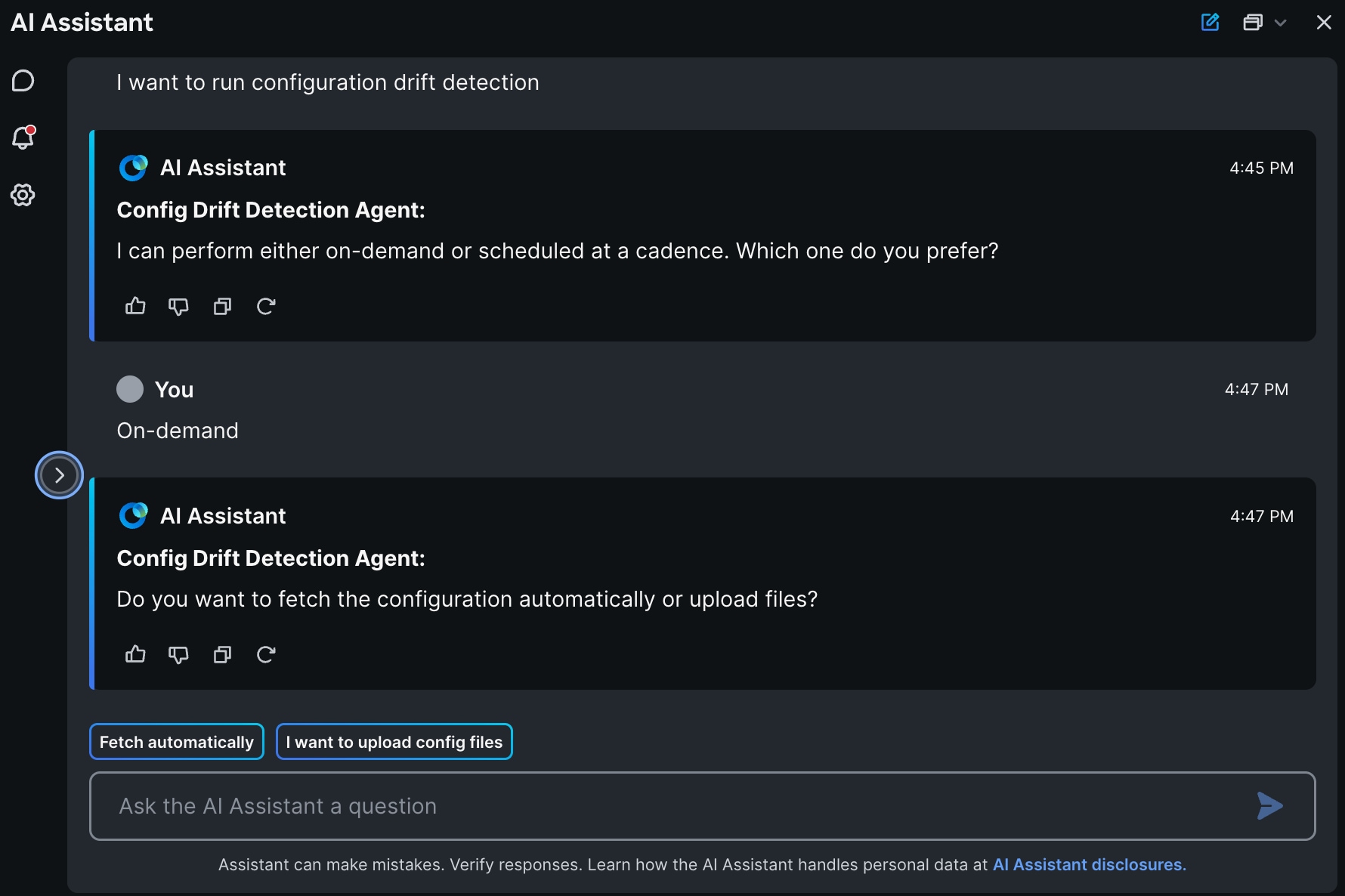Thumbs up the fetch configuration reply
Viewport: 1345px width, 896px height.
135,654
